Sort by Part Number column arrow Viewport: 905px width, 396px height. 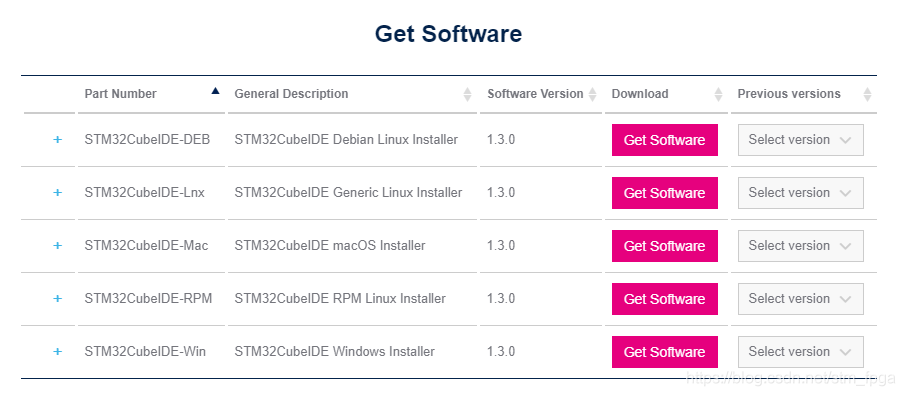pyautogui.click(x=215, y=91)
